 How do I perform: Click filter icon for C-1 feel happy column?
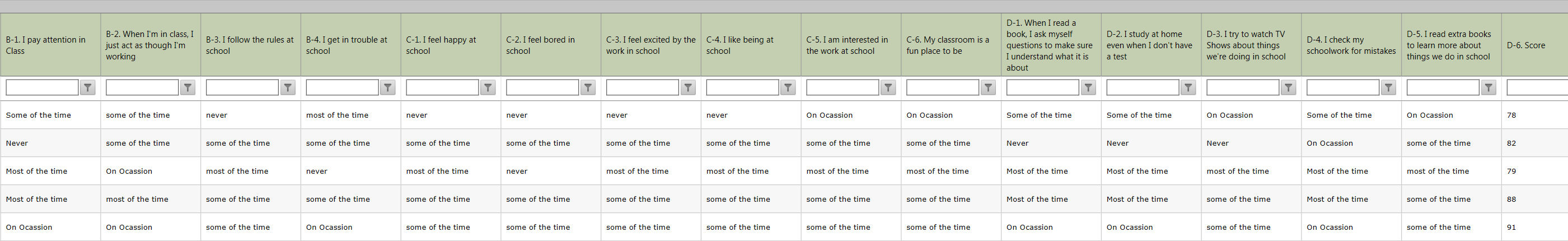pos(488,88)
